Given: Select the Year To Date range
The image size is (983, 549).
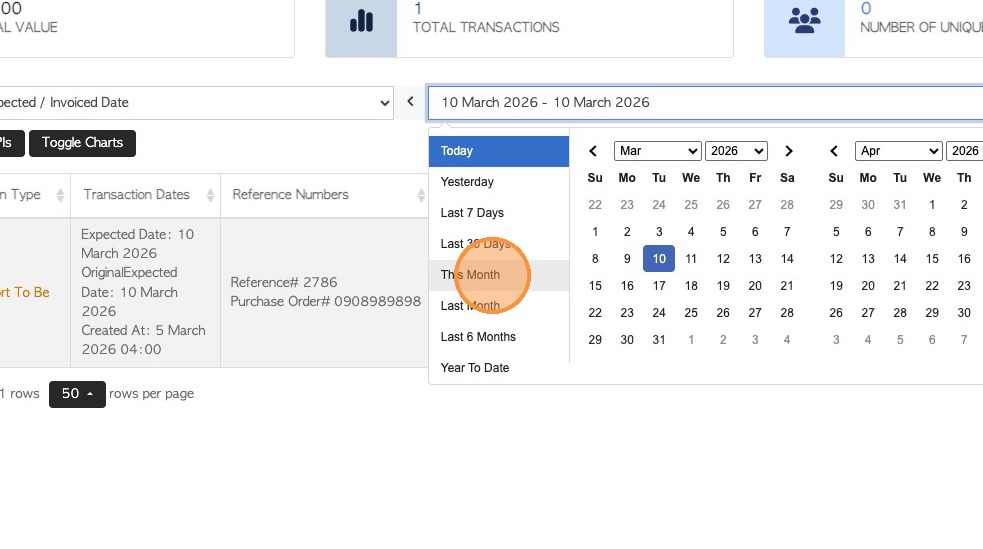Looking at the screenshot, I should click(475, 368).
